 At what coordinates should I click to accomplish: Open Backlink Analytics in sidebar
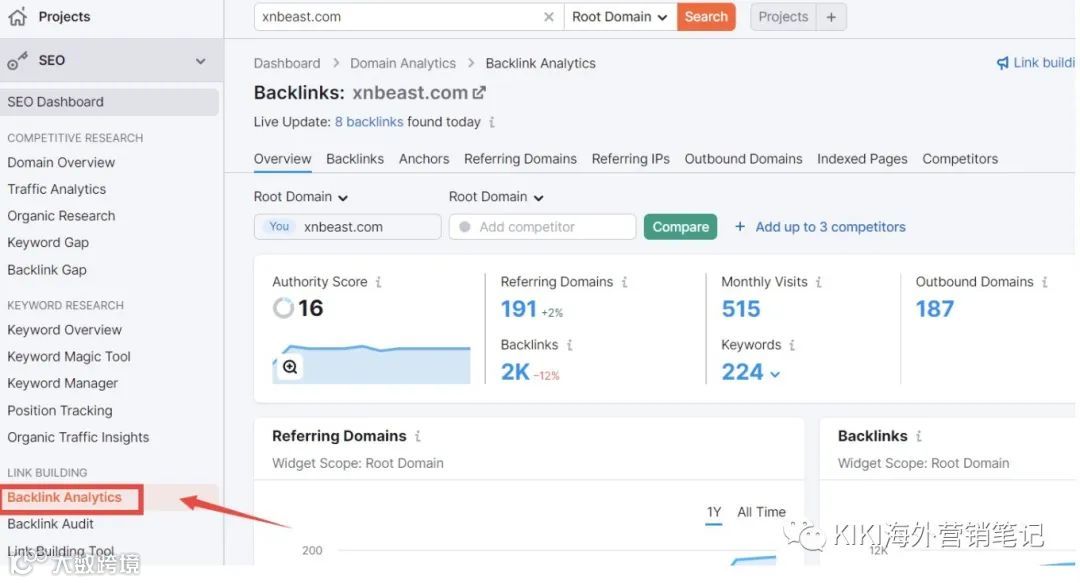click(x=64, y=498)
